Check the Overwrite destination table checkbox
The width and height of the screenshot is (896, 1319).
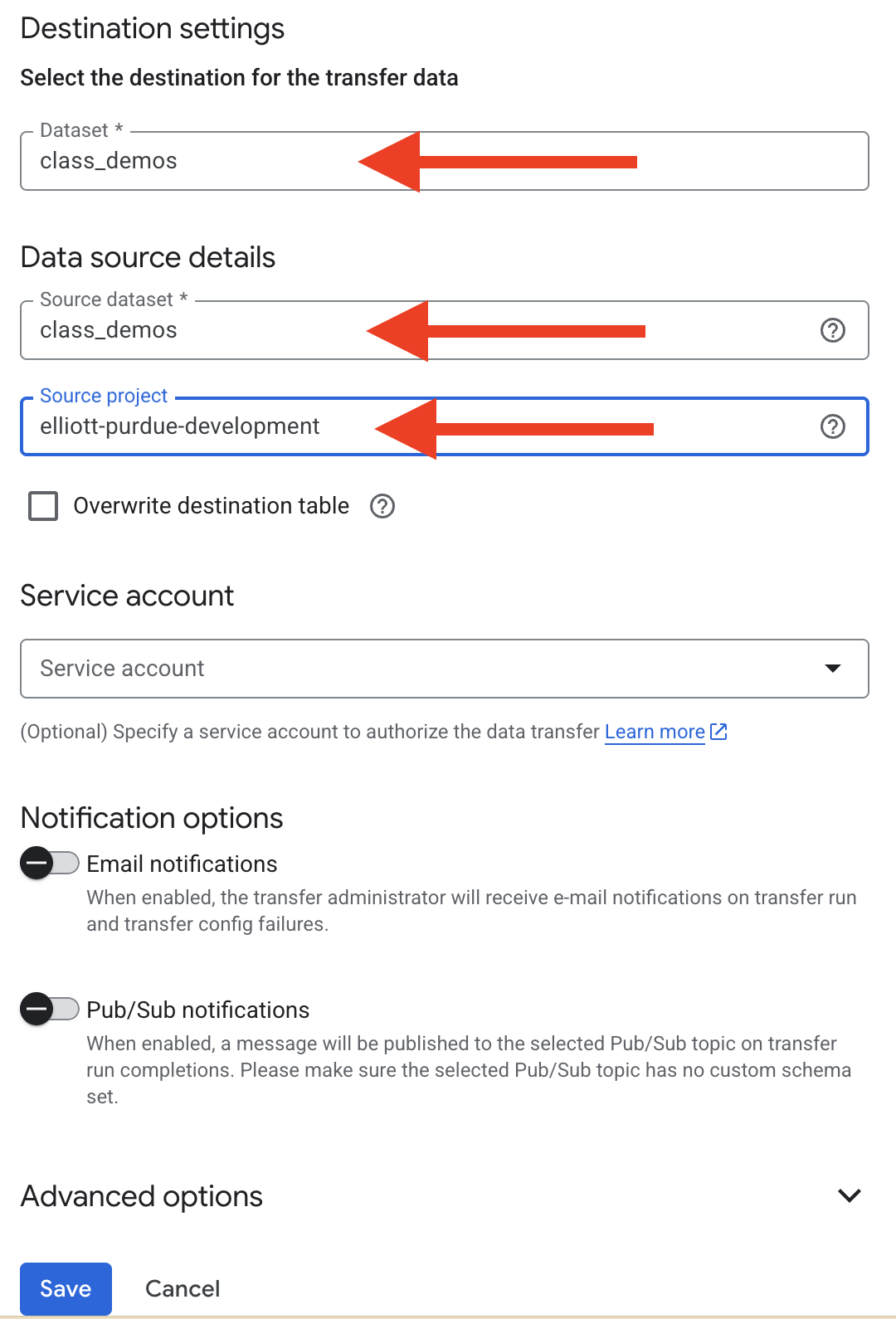tap(43, 506)
